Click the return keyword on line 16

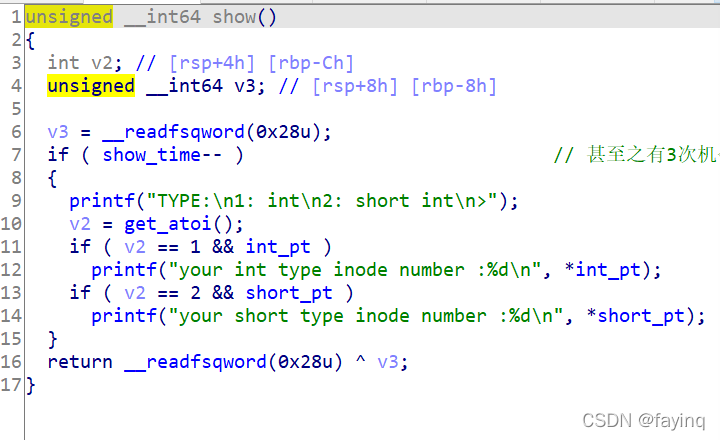pyautogui.click(x=80, y=362)
